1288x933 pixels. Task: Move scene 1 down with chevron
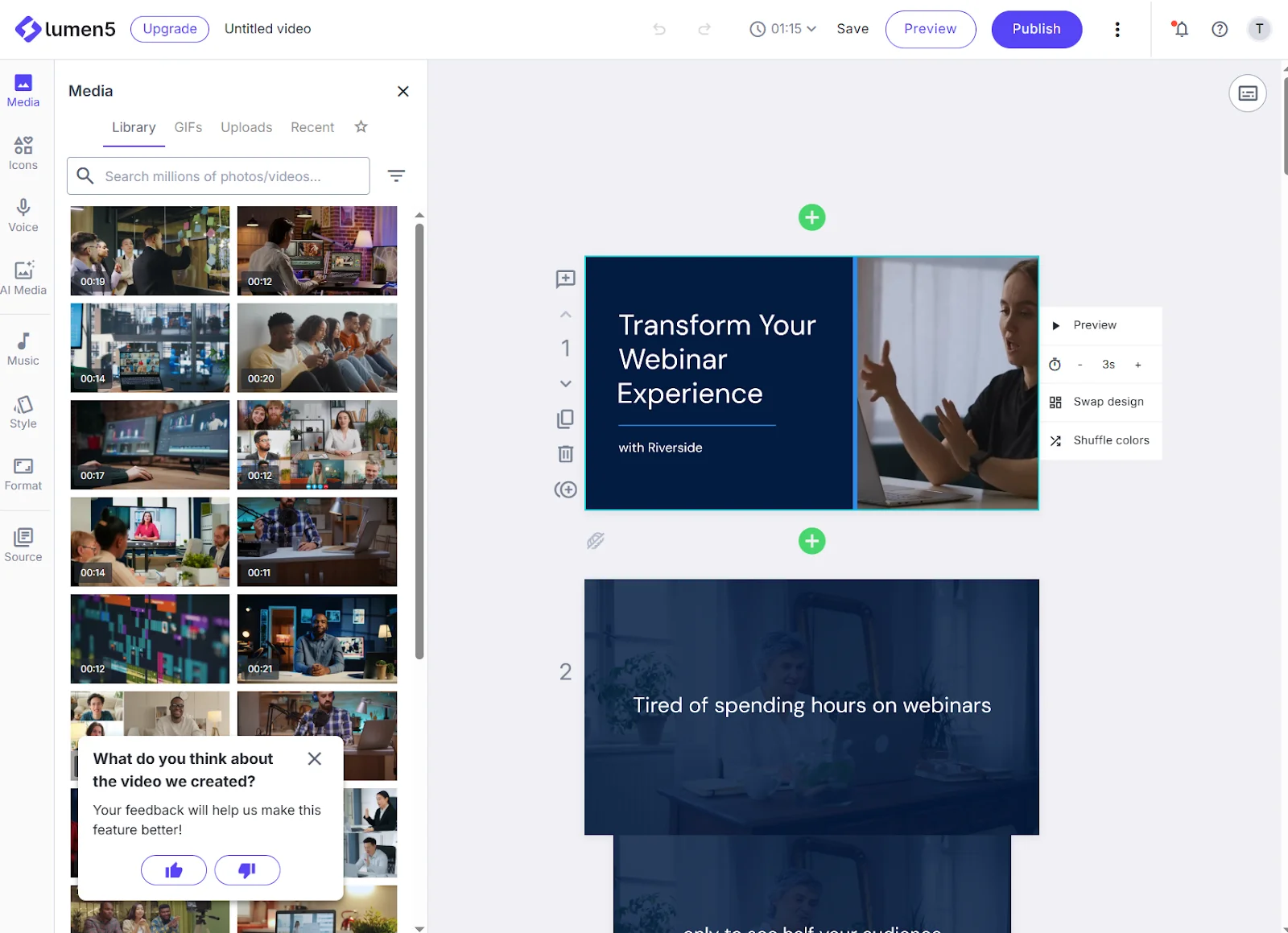pyautogui.click(x=566, y=384)
